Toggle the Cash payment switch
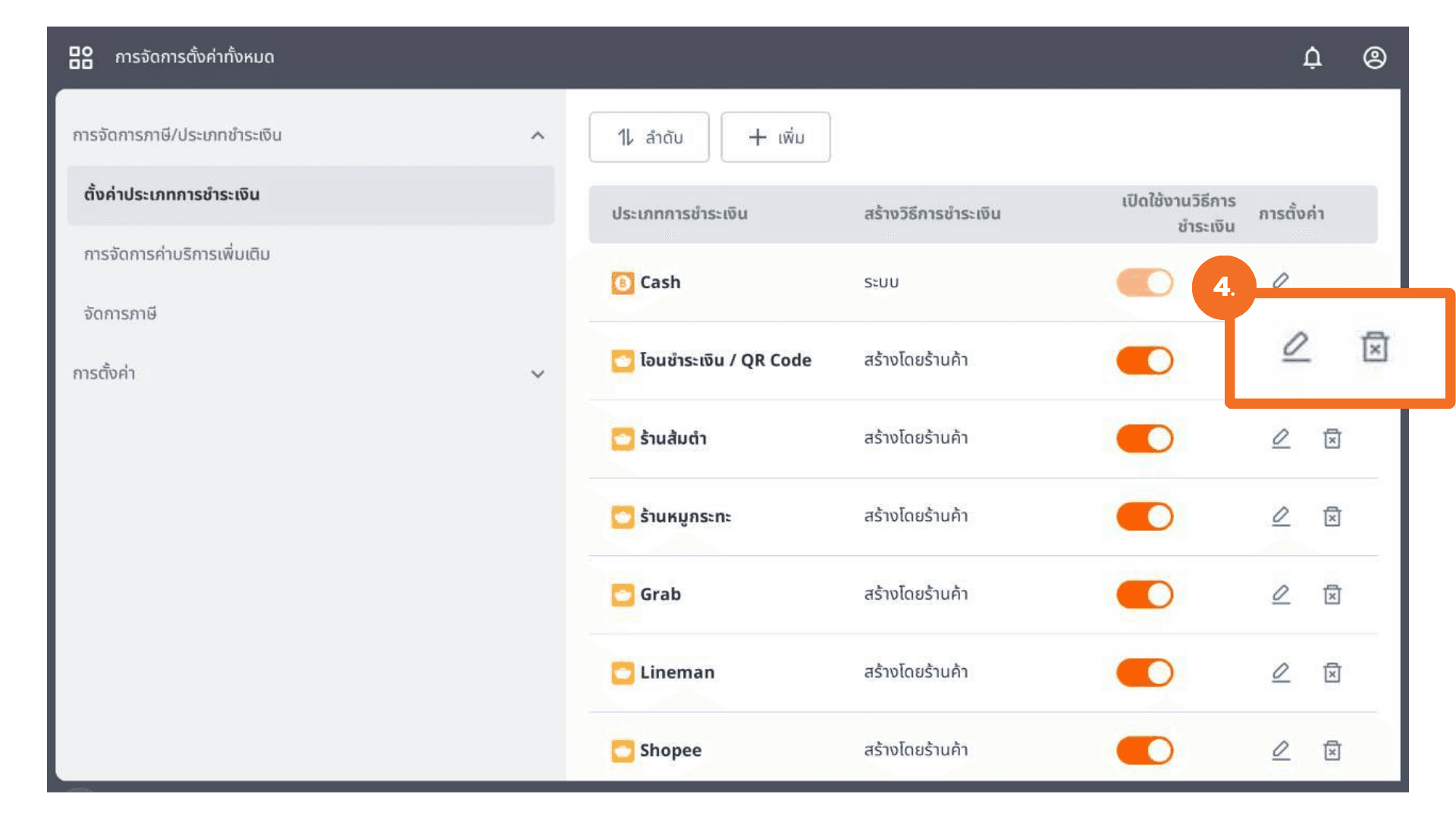This screenshot has width=1456, height=819. pyautogui.click(x=1144, y=283)
